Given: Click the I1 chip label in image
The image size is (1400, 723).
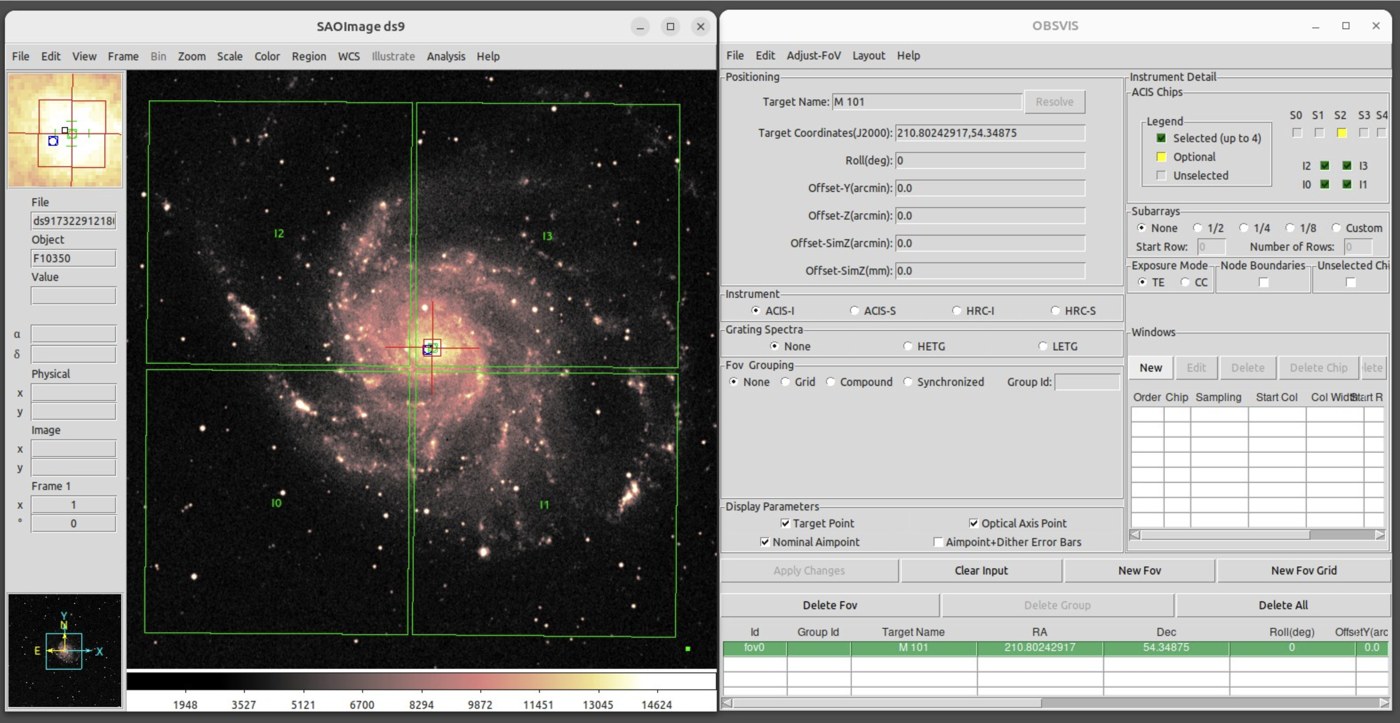Looking at the screenshot, I should pyautogui.click(x=544, y=505).
